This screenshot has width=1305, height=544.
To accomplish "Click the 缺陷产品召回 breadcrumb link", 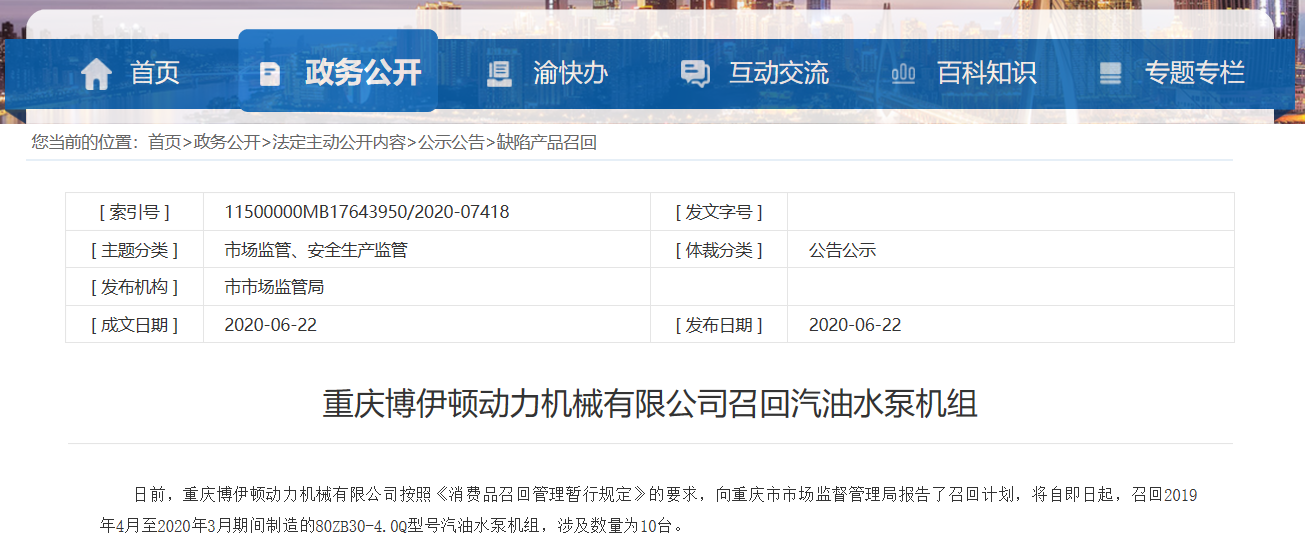I will [546, 143].
